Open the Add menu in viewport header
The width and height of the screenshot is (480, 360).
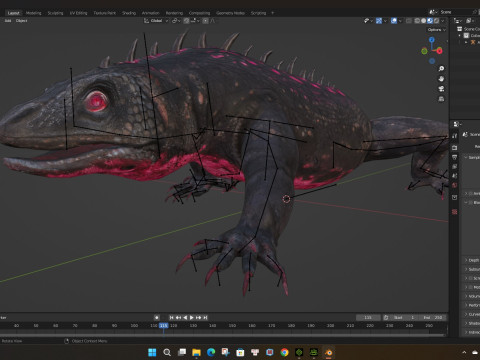pos(8,21)
